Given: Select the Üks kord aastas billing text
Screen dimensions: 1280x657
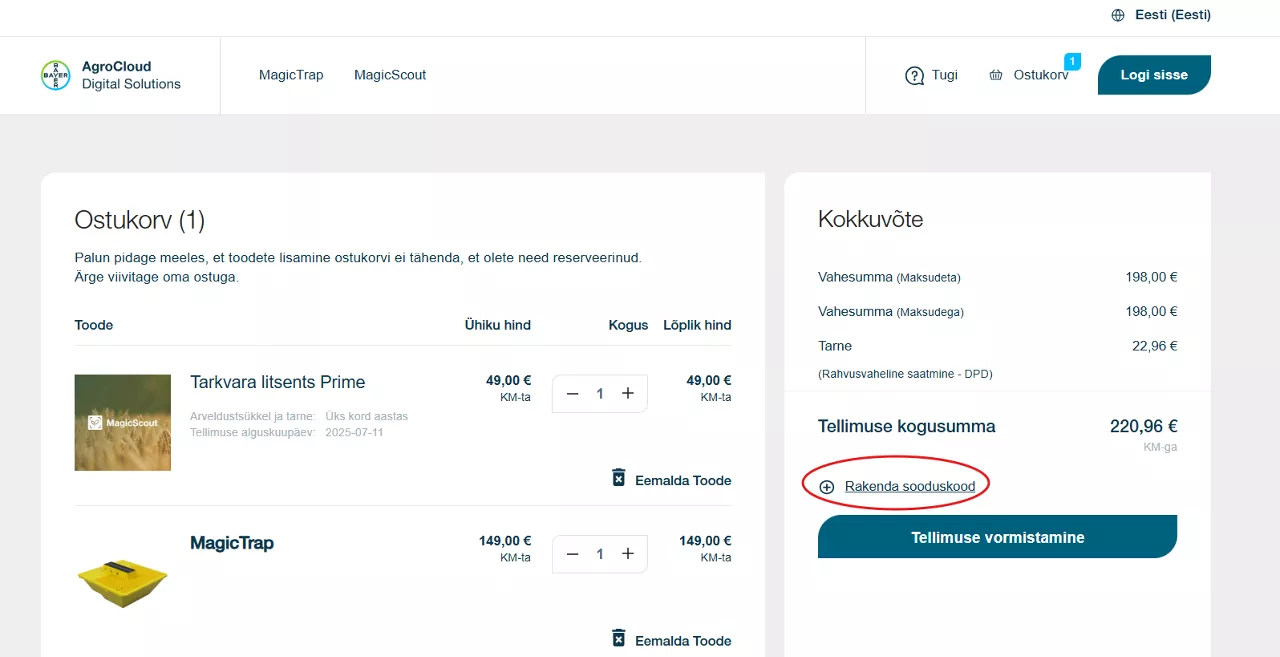Looking at the screenshot, I should click(366, 416).
